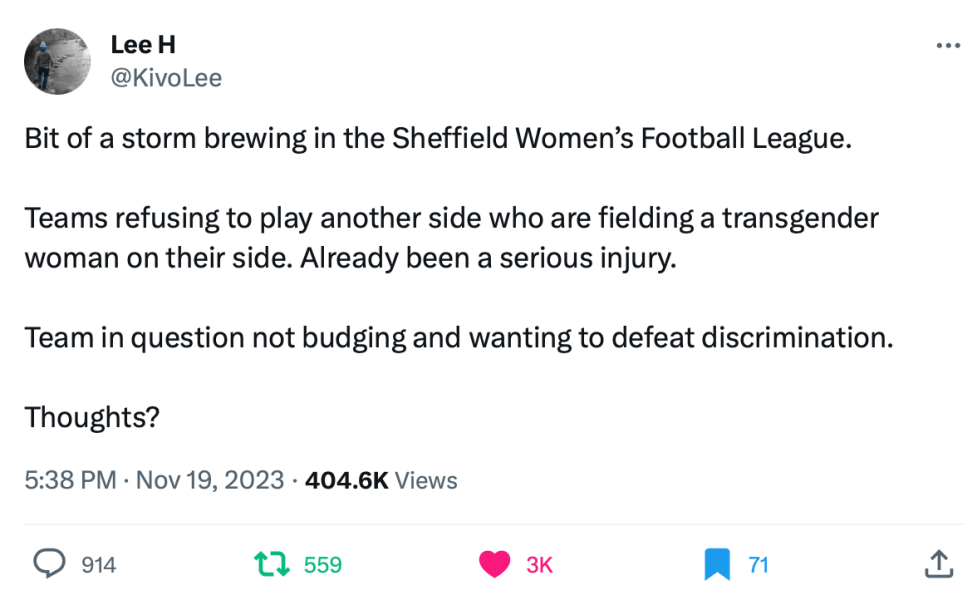View likes by clicking the 3K count
Screen dimensions: 977x600
point(539,564)
